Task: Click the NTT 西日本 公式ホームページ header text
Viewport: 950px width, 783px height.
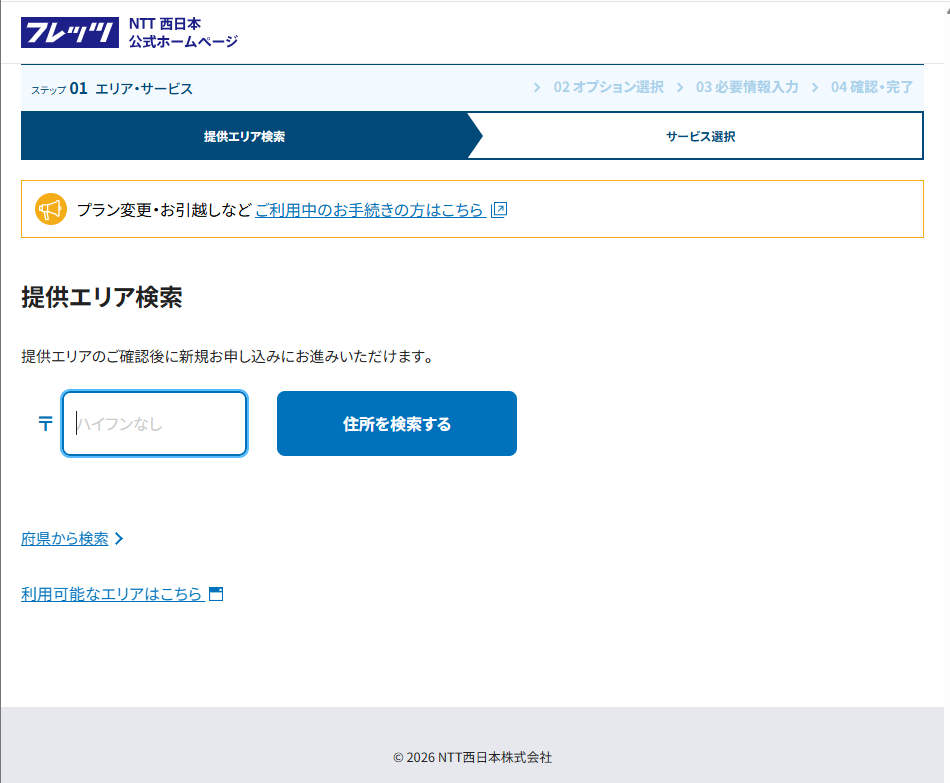Action: 183,32
